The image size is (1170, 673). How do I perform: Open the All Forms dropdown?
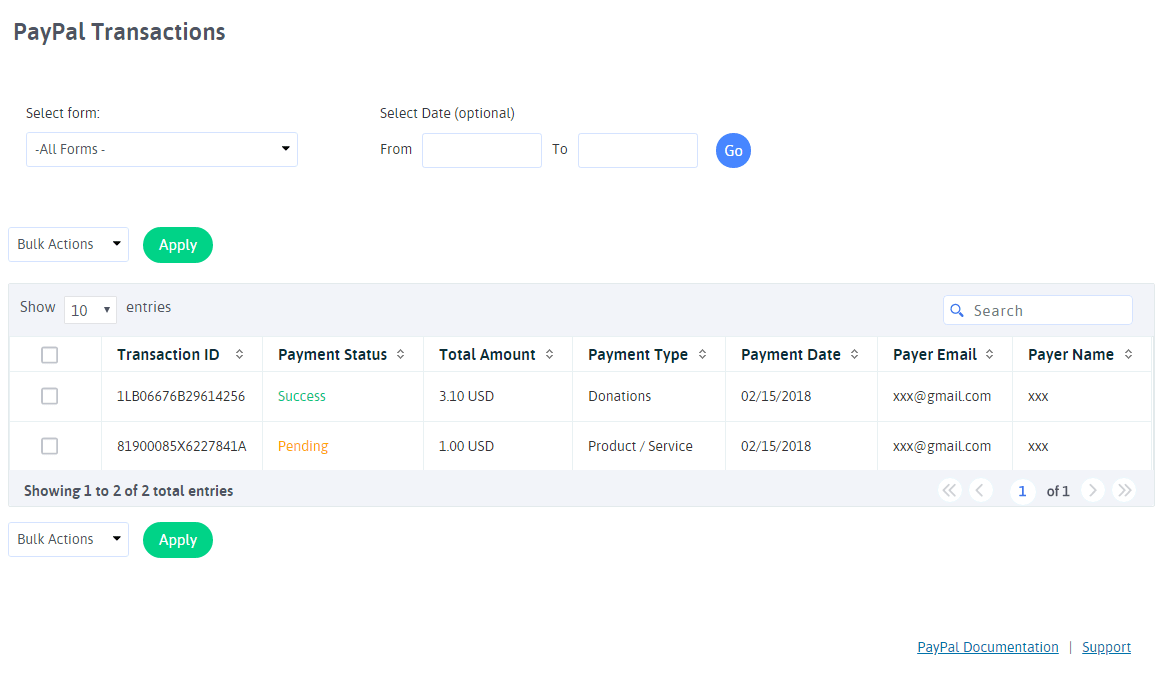(162, 149)
